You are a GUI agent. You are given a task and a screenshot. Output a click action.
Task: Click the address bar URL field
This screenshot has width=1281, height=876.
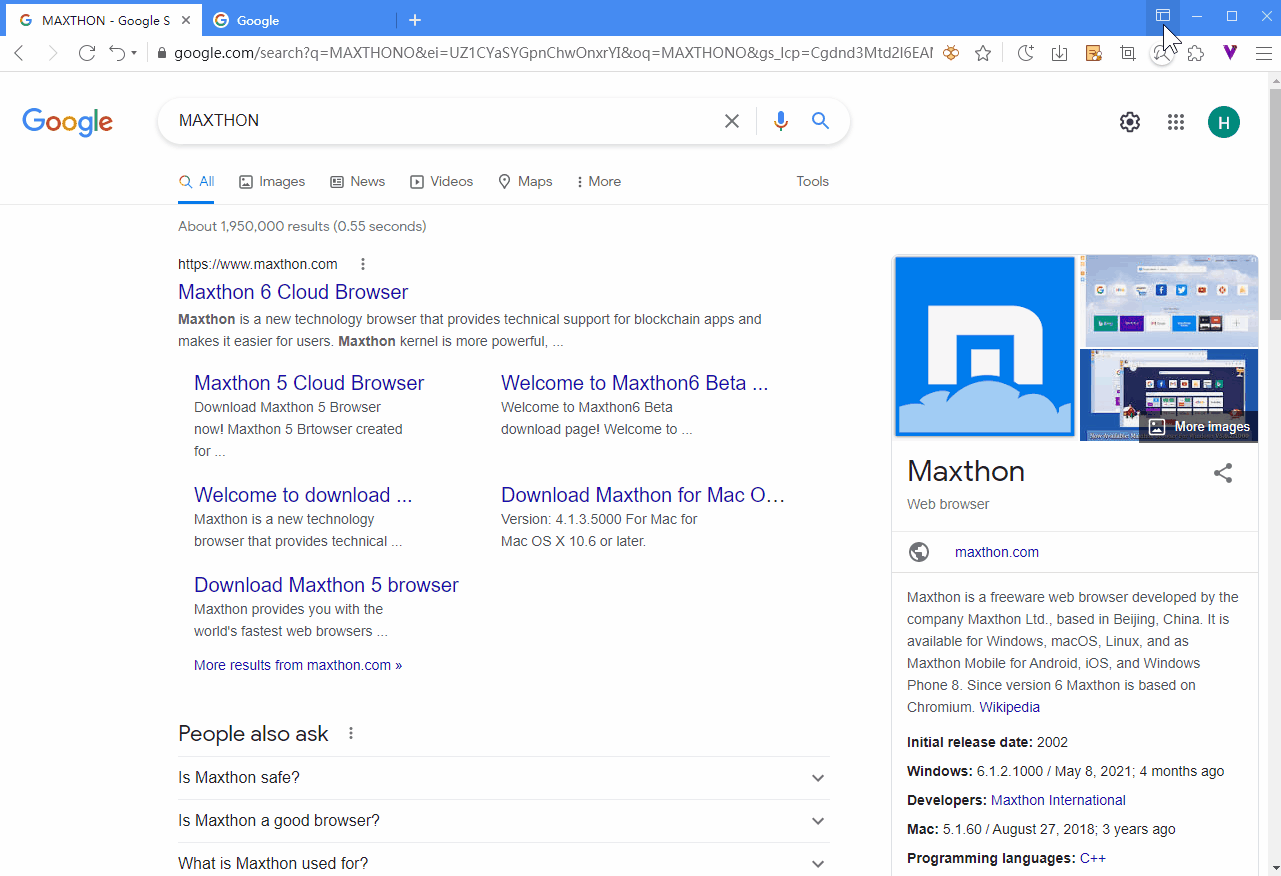point(553,53)
